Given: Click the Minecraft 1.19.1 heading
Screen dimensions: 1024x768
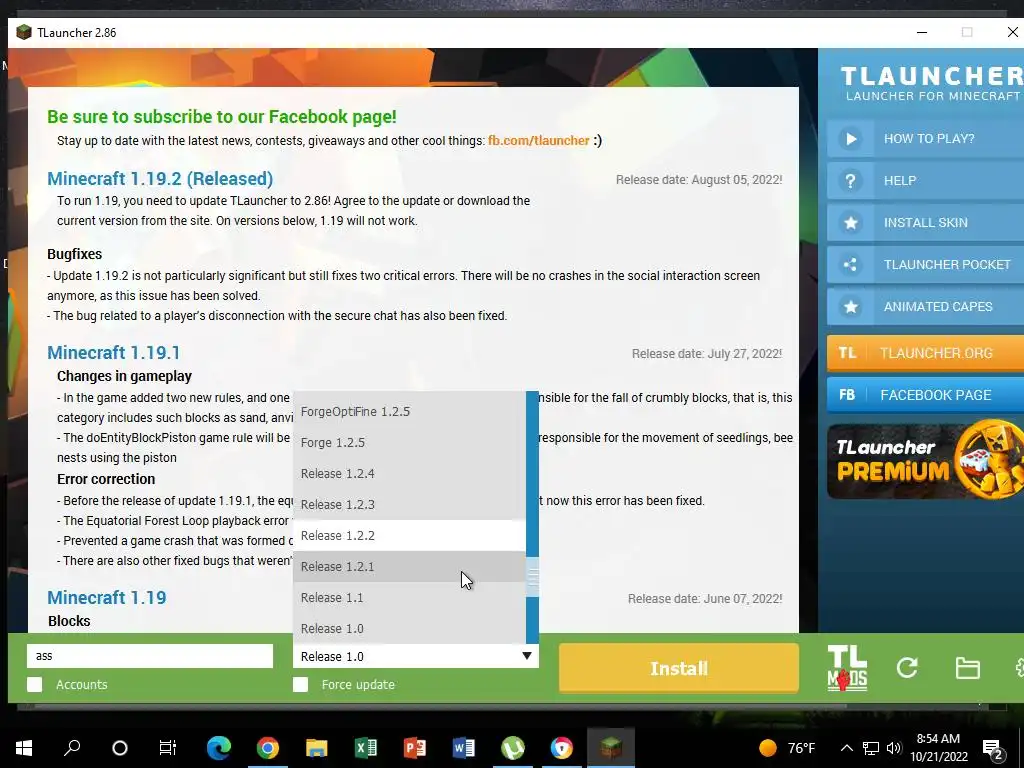Looking at the screenshot, I should pyautogui.click(x=114, y=353).
